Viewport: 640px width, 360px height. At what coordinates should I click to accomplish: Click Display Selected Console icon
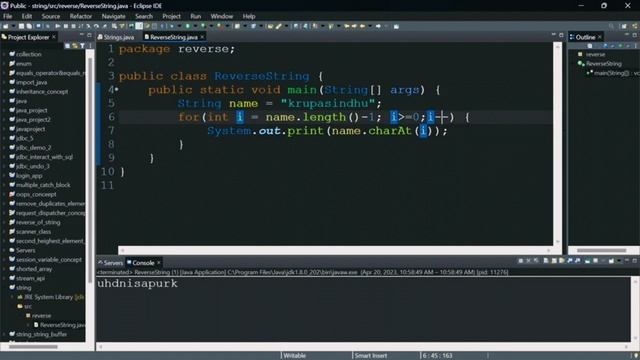coord(595,260)
